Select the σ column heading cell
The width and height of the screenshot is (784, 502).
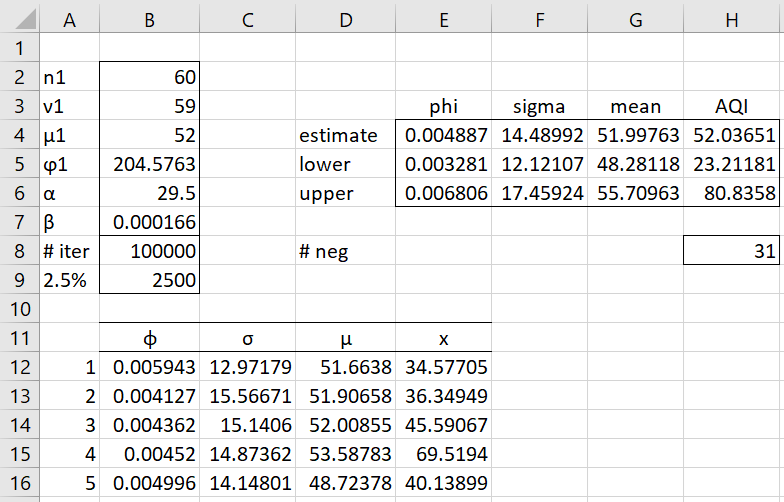(248, 338)
